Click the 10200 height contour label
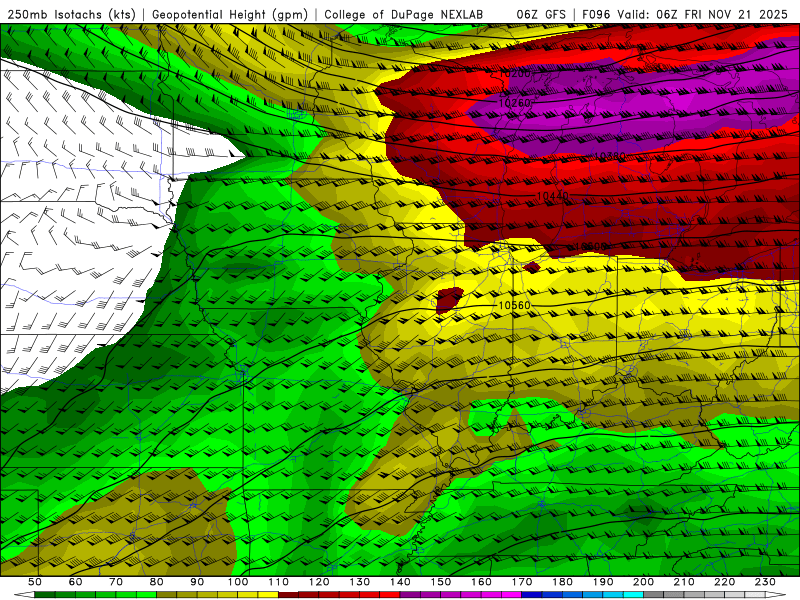The height and width of the screenshot is (600, 800). point(514,73)
